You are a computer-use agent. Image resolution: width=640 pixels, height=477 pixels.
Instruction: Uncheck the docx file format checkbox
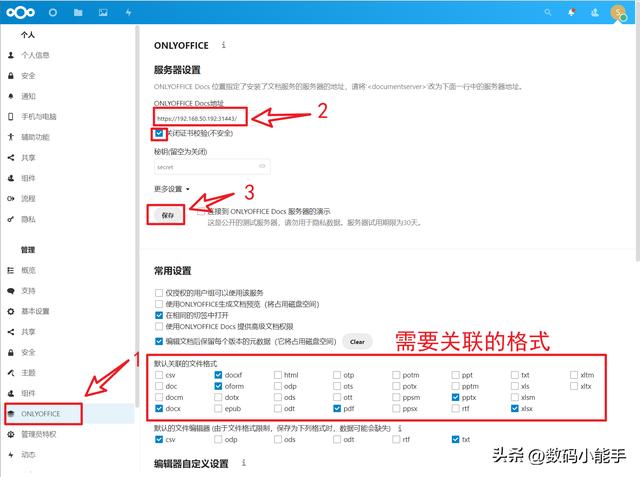pyautogui.click(x=159, y=408)
